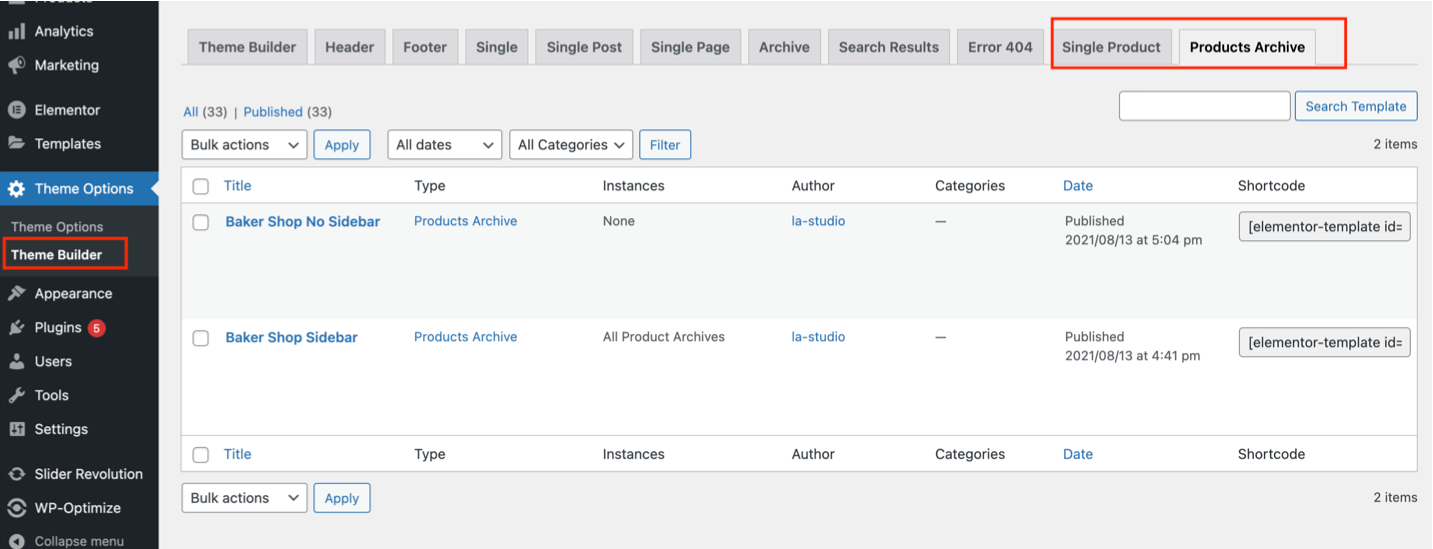Open the All Categories dropdown

tap(570, 145)
